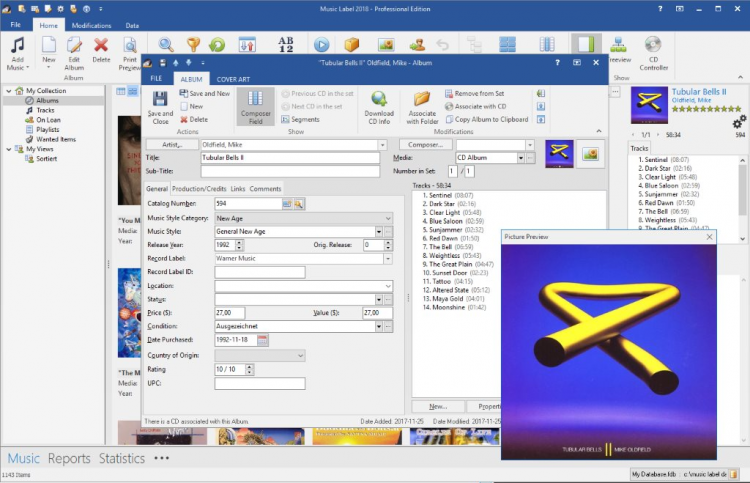Image resolution: width=750 pixels, height=483 pixels.
Task: Expand the Artist dropdown arrow
Action: pos(382,145)
